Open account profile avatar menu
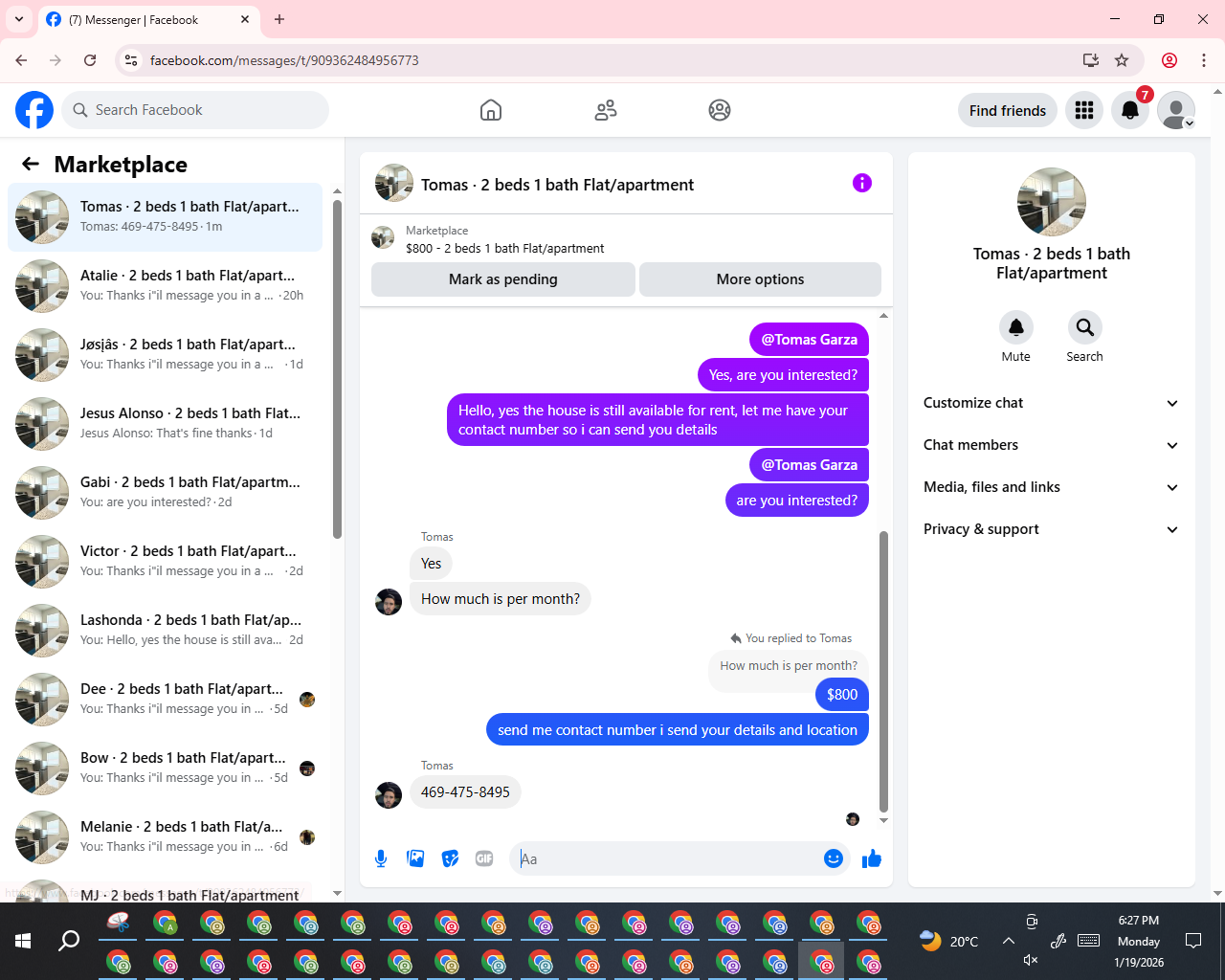 click(1176, 110)
